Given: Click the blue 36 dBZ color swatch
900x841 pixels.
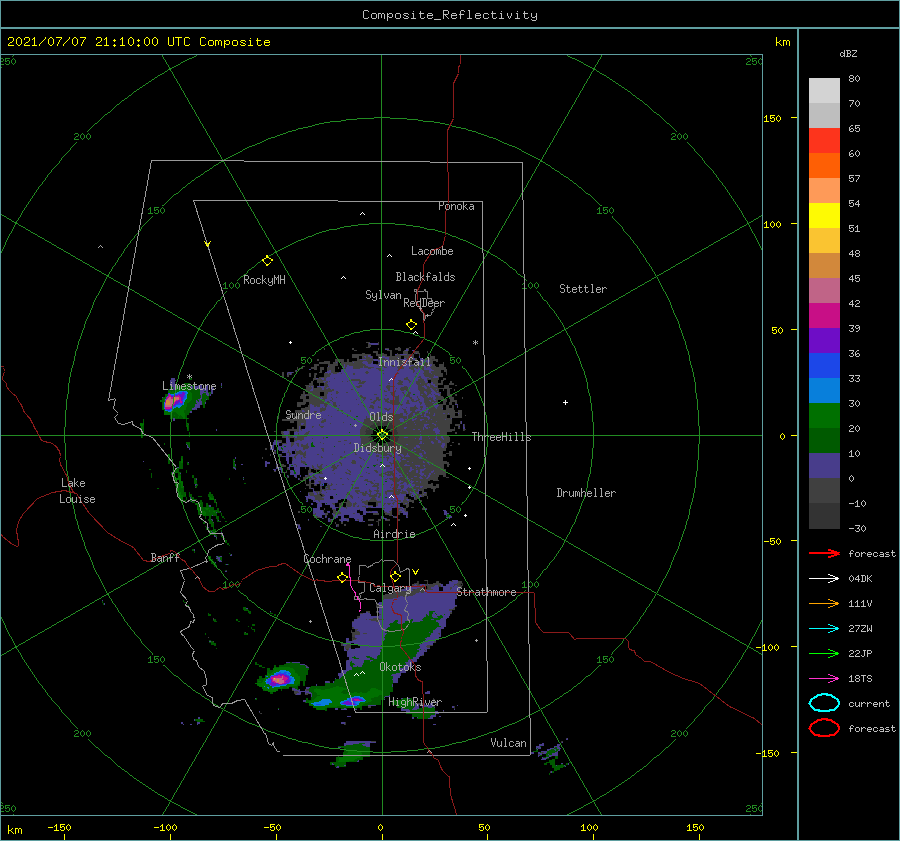Looking at the screenshot, I should click(x=824, y=365).
